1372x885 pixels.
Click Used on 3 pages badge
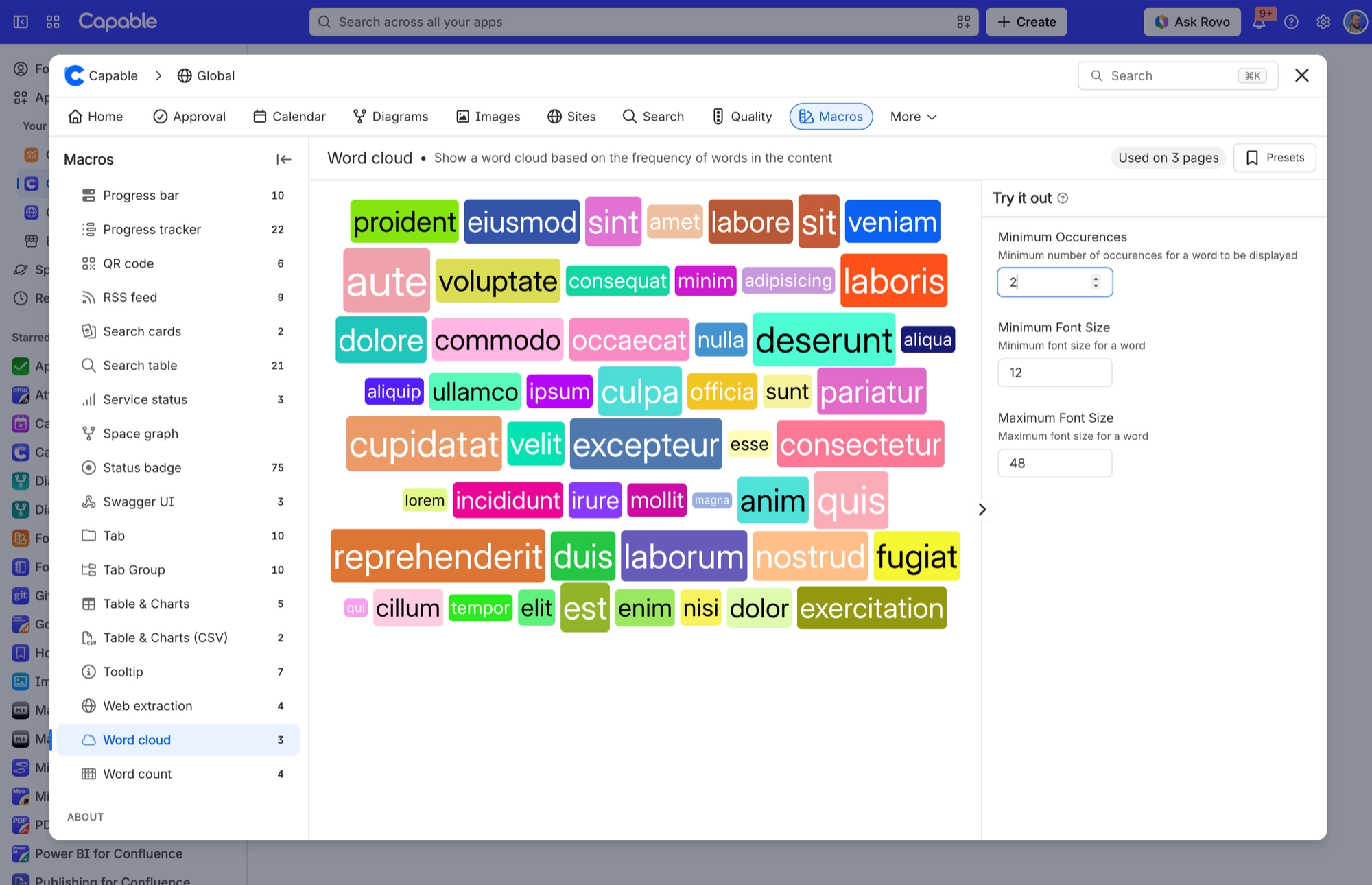click(1168, 158)
